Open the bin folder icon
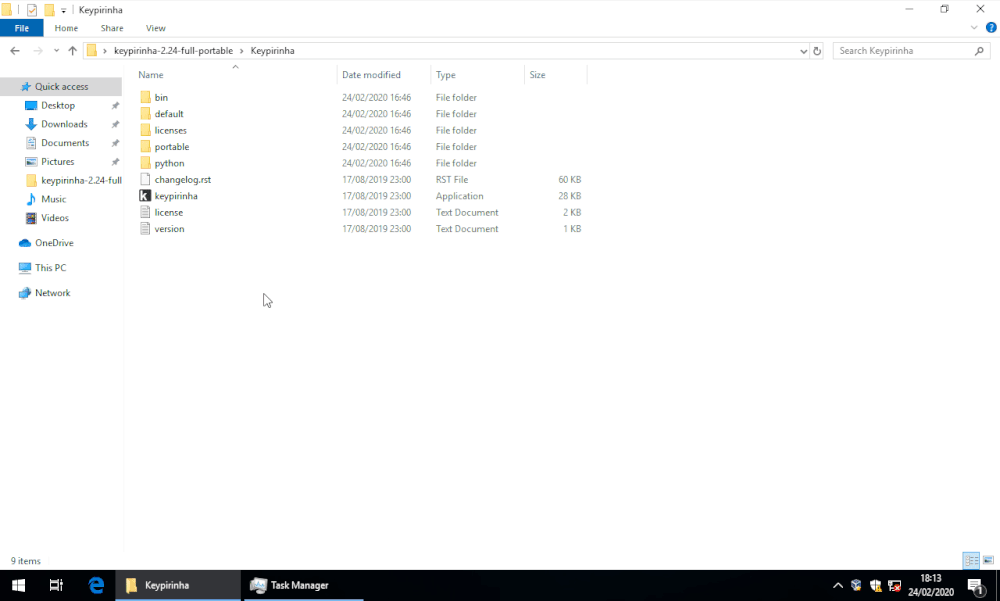This screenshot has height=601, width=1000. coord(145,98)
